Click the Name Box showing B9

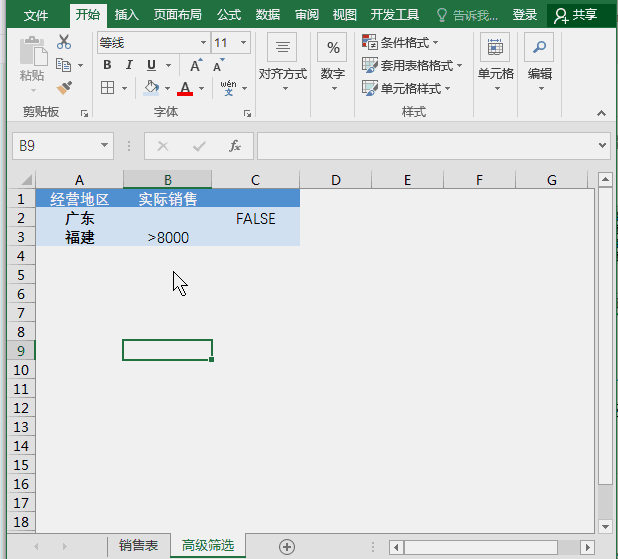point(55,146)
